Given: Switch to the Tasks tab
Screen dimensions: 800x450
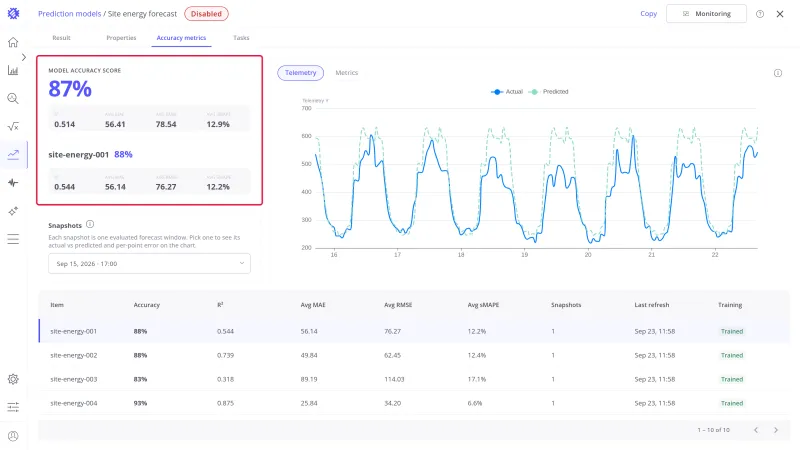Looking at the screenshot, I should tap(241, 38).
